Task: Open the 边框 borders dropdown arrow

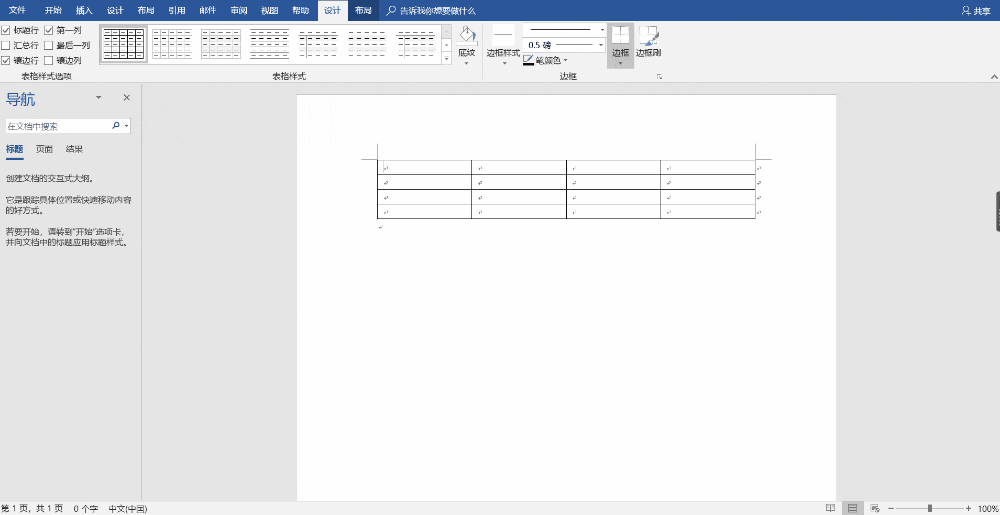Action: coord(620,63)
